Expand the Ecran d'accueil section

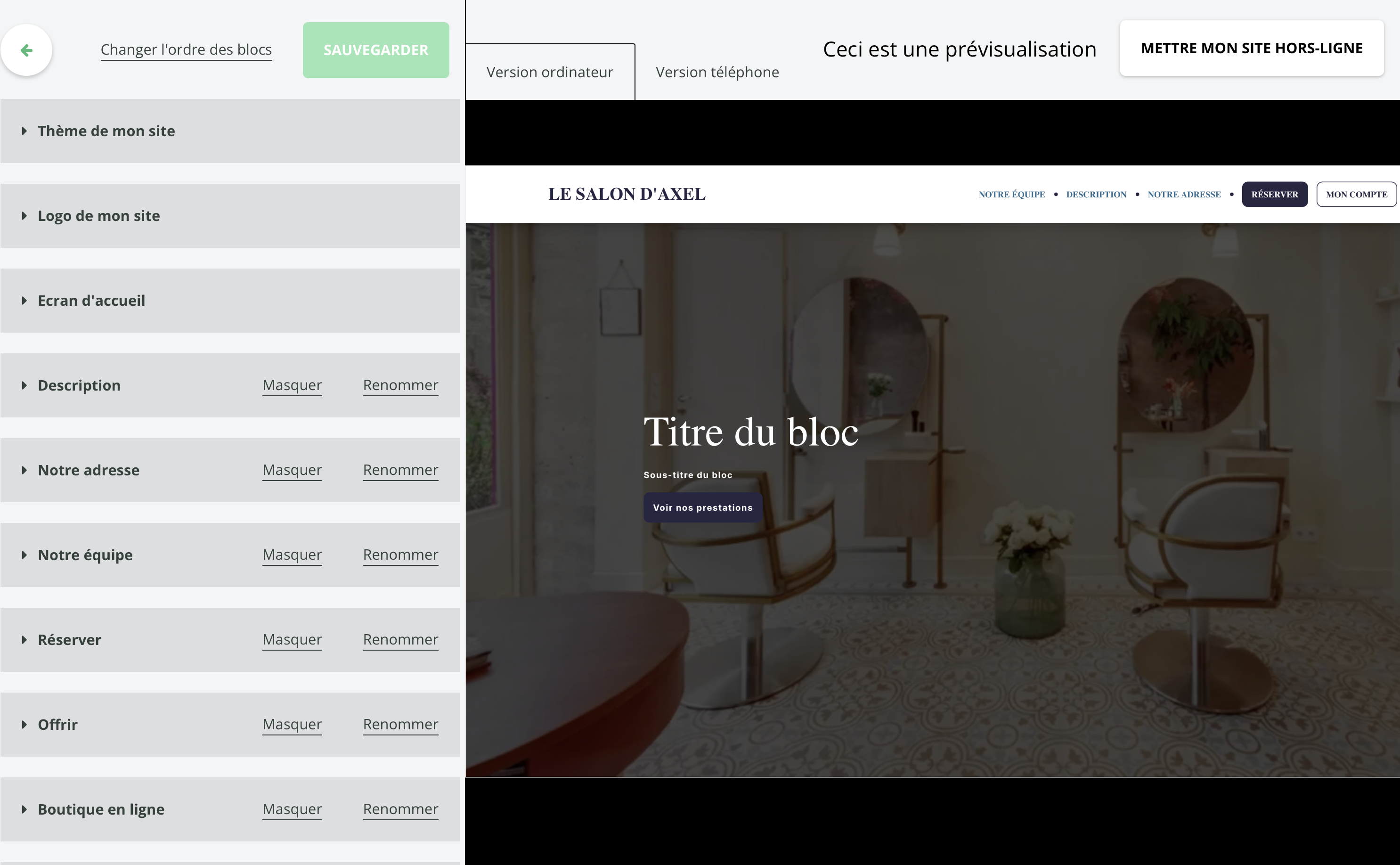(230, 301)
